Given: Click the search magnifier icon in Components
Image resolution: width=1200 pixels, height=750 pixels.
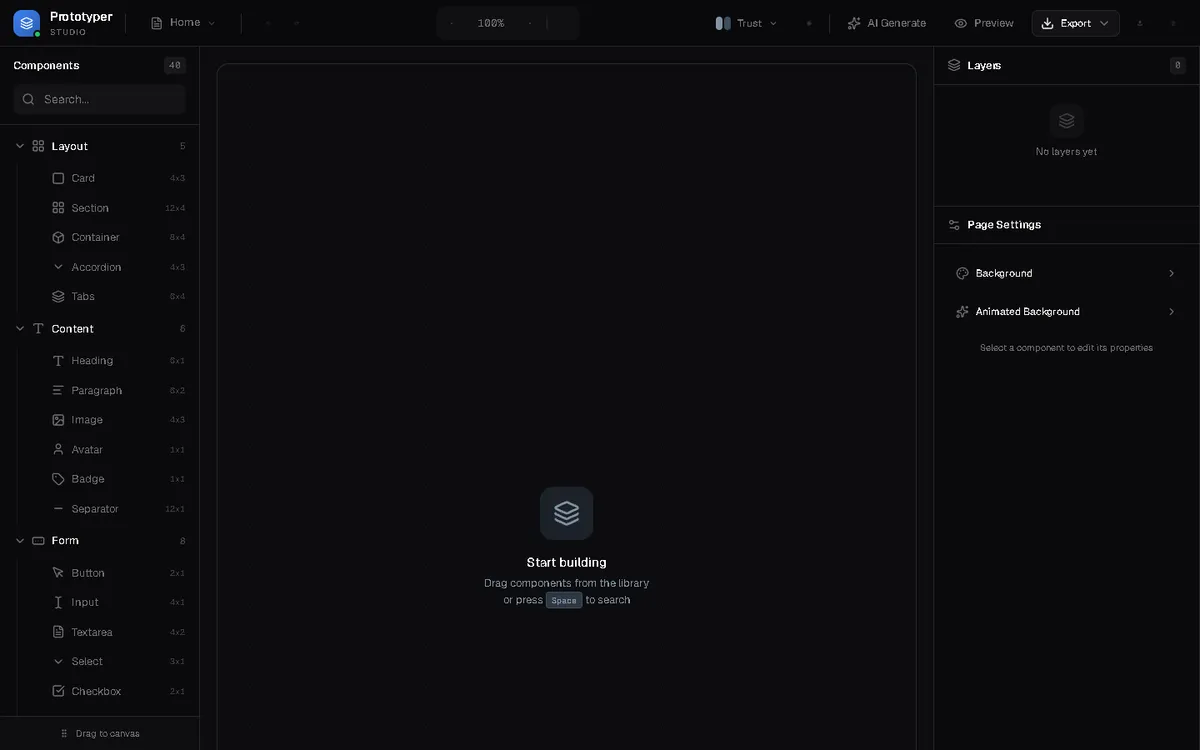Looking at the screenshot, I should [29, 99].
